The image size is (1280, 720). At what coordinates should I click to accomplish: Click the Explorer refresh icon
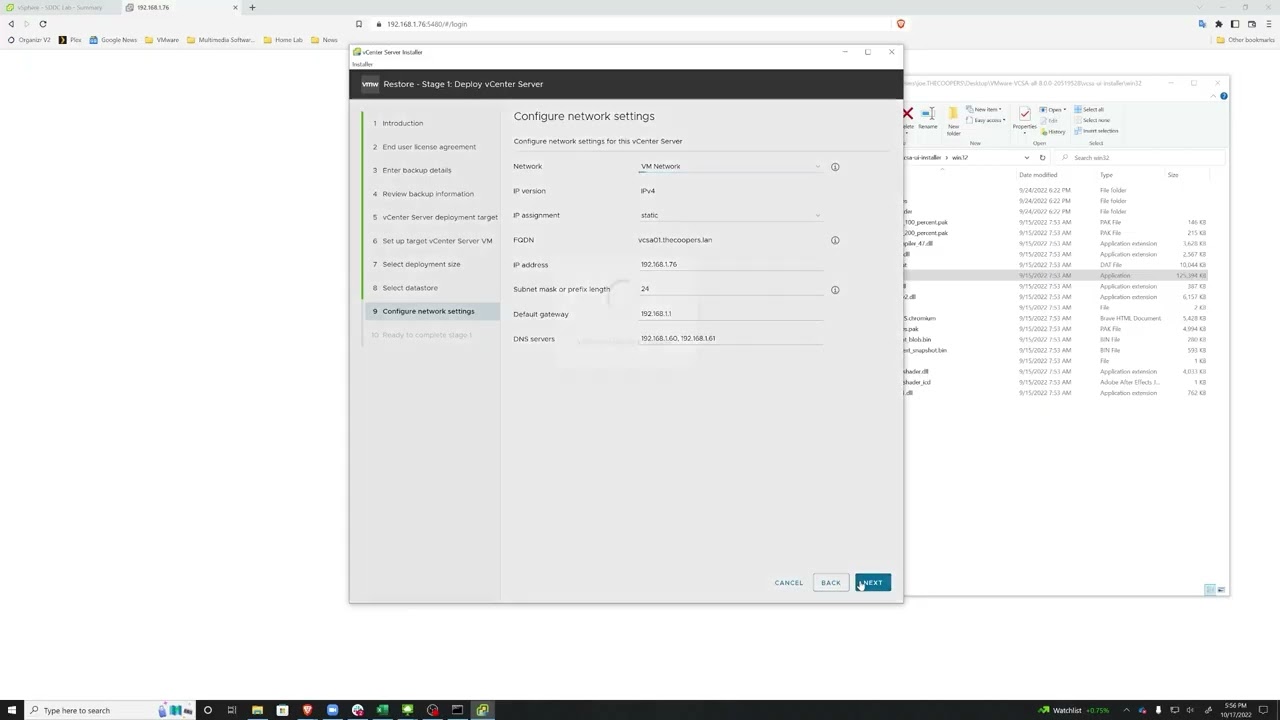1042,158
